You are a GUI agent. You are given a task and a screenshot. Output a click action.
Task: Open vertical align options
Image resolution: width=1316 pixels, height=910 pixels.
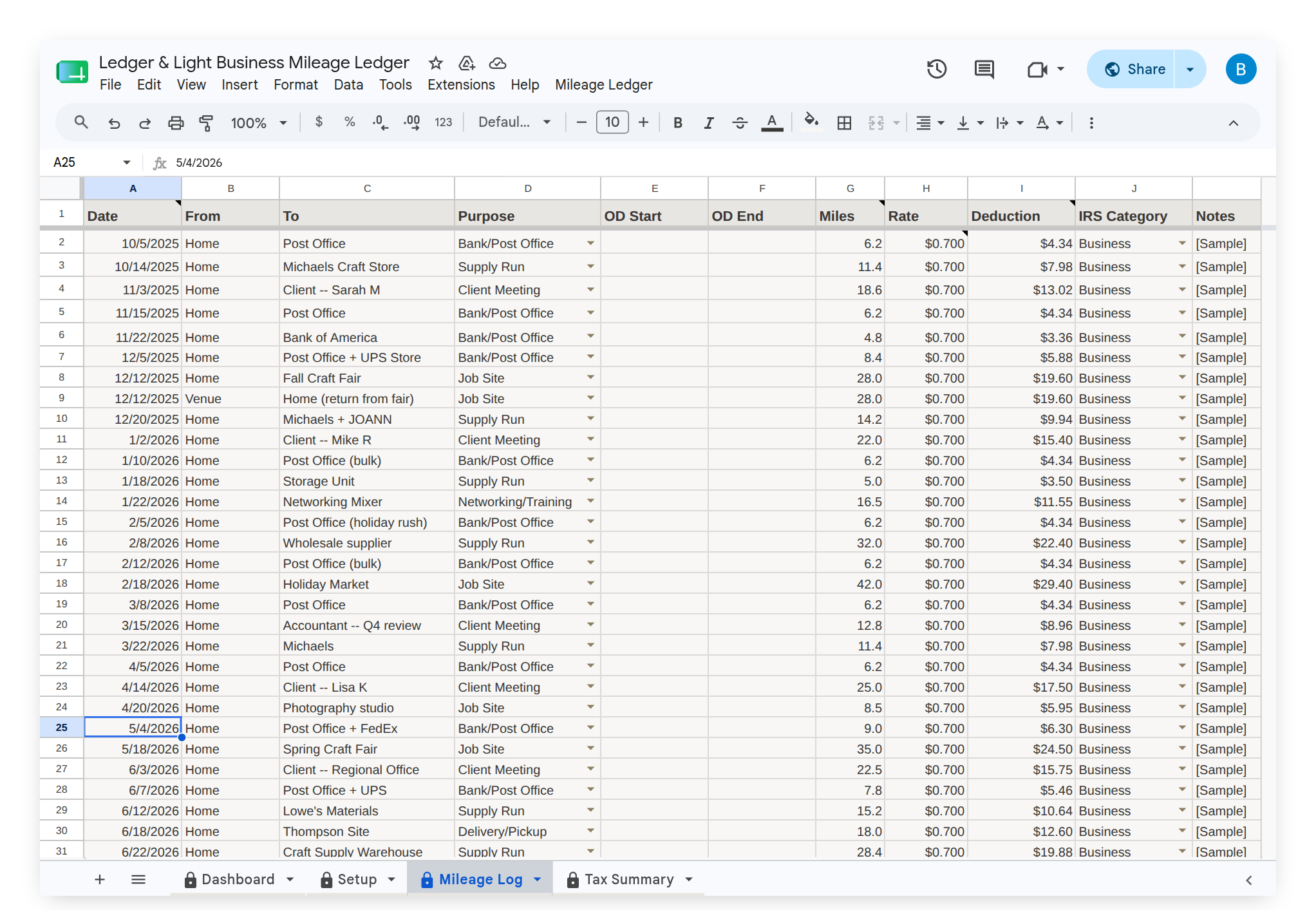(970, 122)
